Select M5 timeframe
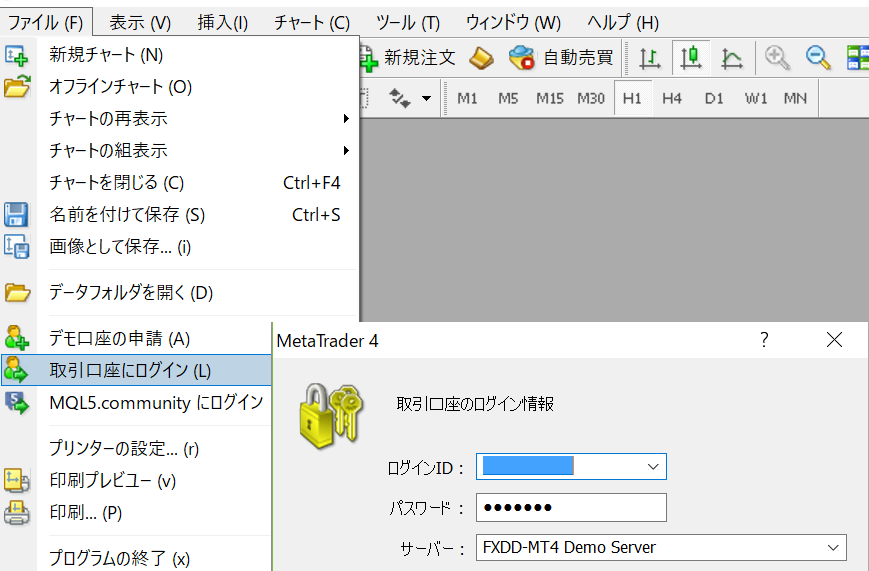869x571 pixels. 508,99
